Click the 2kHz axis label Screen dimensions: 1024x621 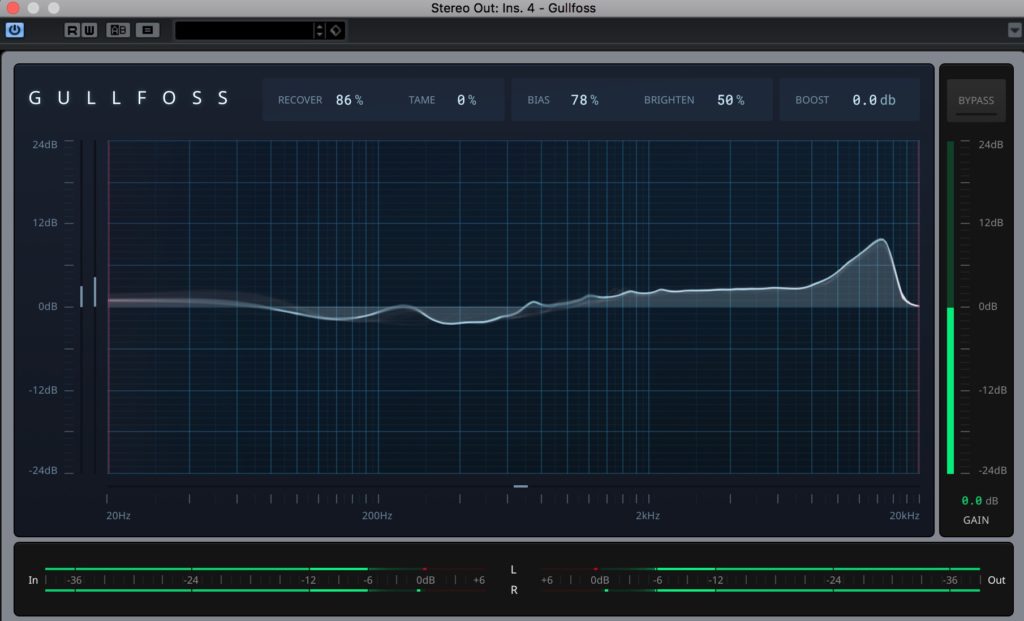point(648,515)
